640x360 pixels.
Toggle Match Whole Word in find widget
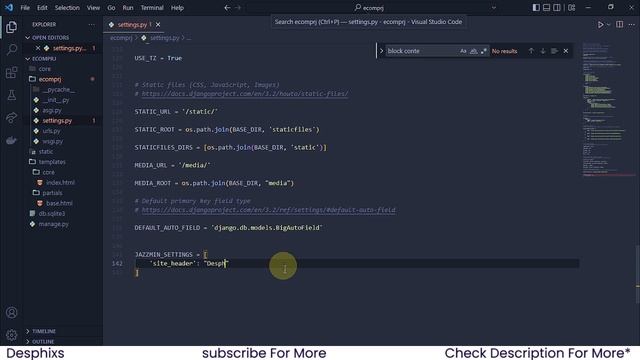(x=473, y=51)
